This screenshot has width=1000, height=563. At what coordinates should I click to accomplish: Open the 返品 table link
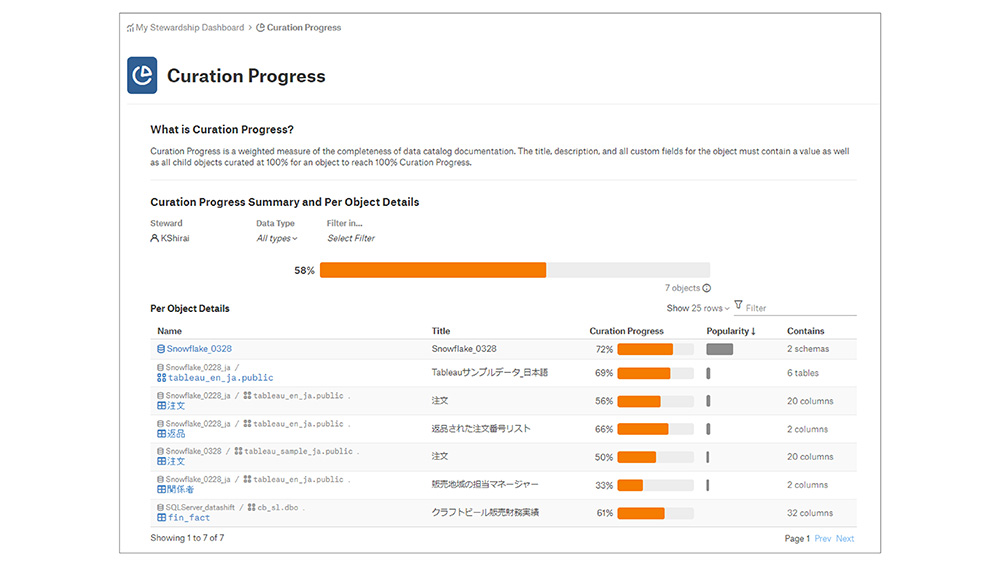176,434
